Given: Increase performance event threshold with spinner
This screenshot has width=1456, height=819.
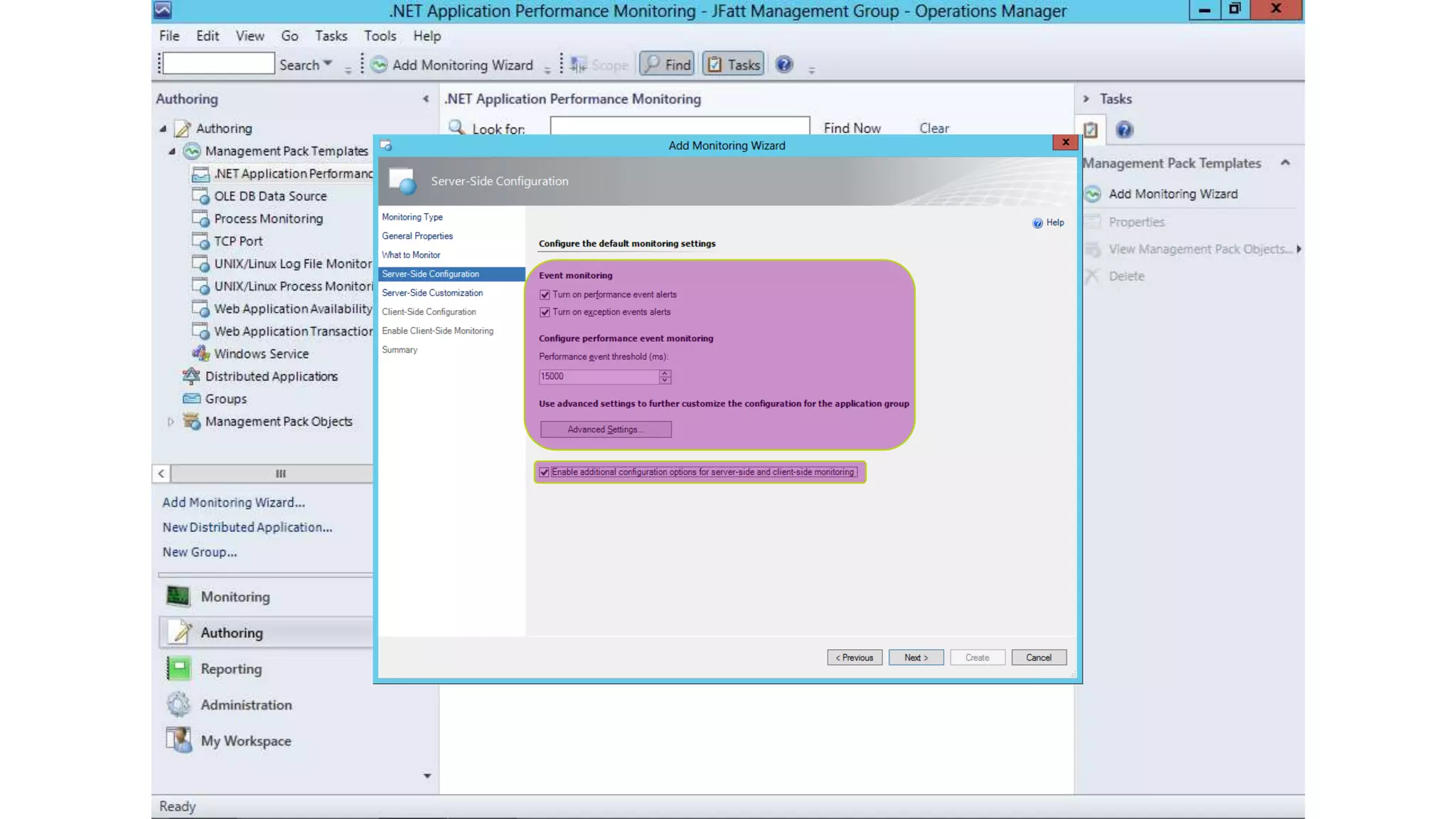Looking at the screenshot, I should coord(665,373).
